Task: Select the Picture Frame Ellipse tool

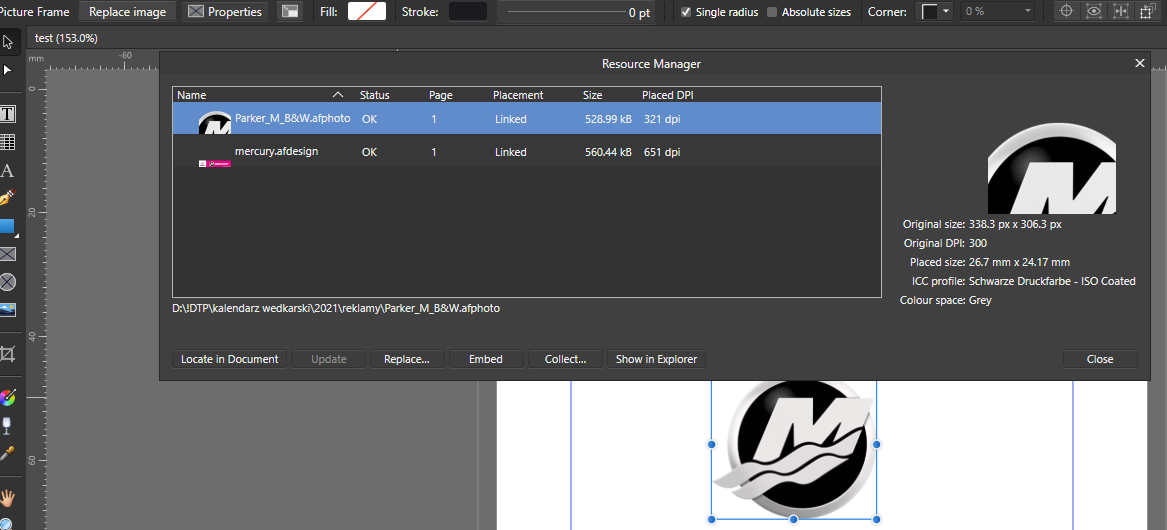Action: pos(7,281)
